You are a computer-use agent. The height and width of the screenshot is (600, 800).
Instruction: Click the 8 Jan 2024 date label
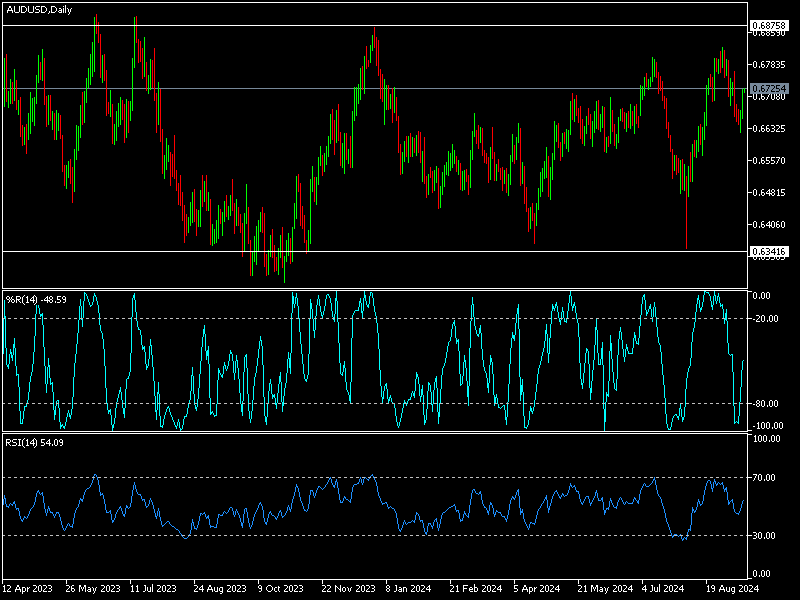[x=409, y=589]
